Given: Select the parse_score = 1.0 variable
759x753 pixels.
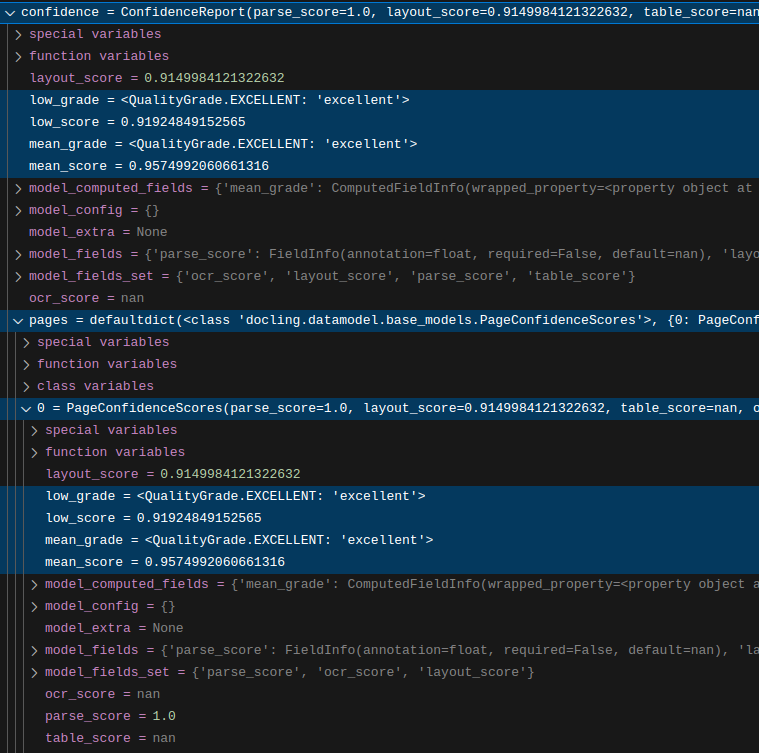Looking at the screenshot, I should 110,716.
